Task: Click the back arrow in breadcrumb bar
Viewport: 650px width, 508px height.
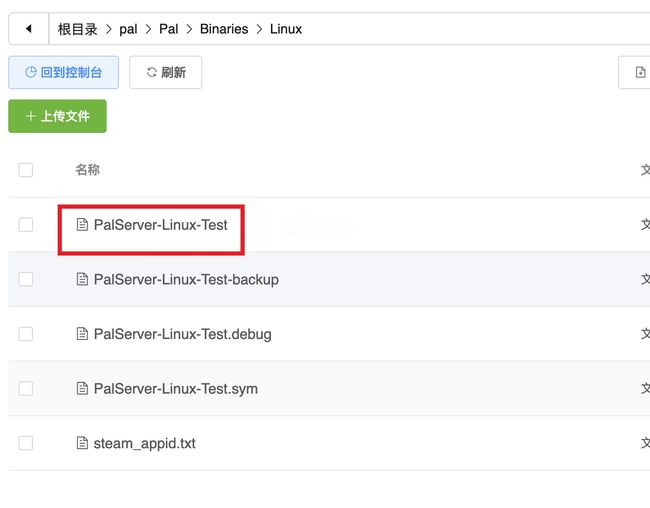Action: (29, 29)
